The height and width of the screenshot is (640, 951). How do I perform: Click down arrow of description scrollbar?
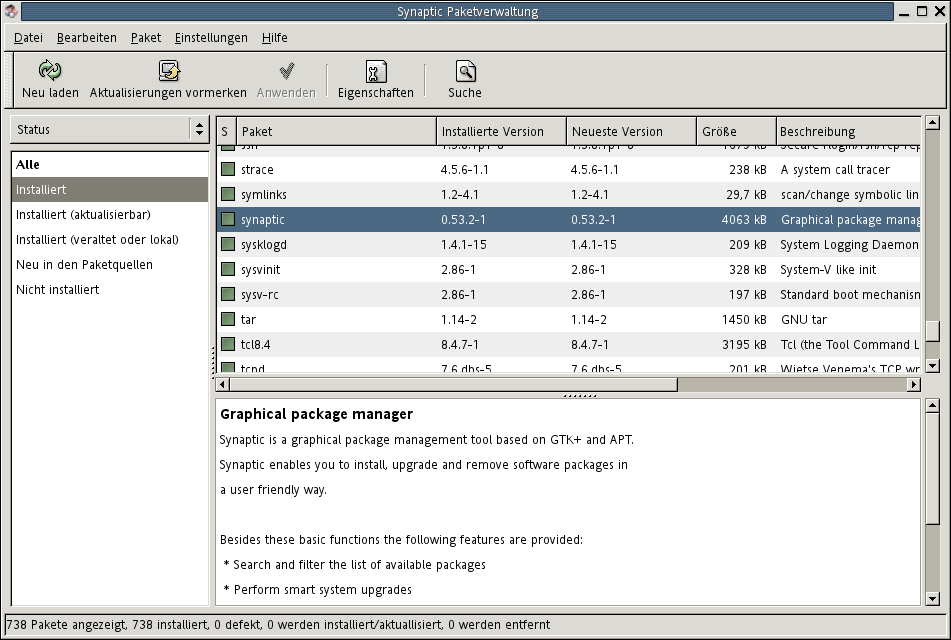[x=932, y=598]
